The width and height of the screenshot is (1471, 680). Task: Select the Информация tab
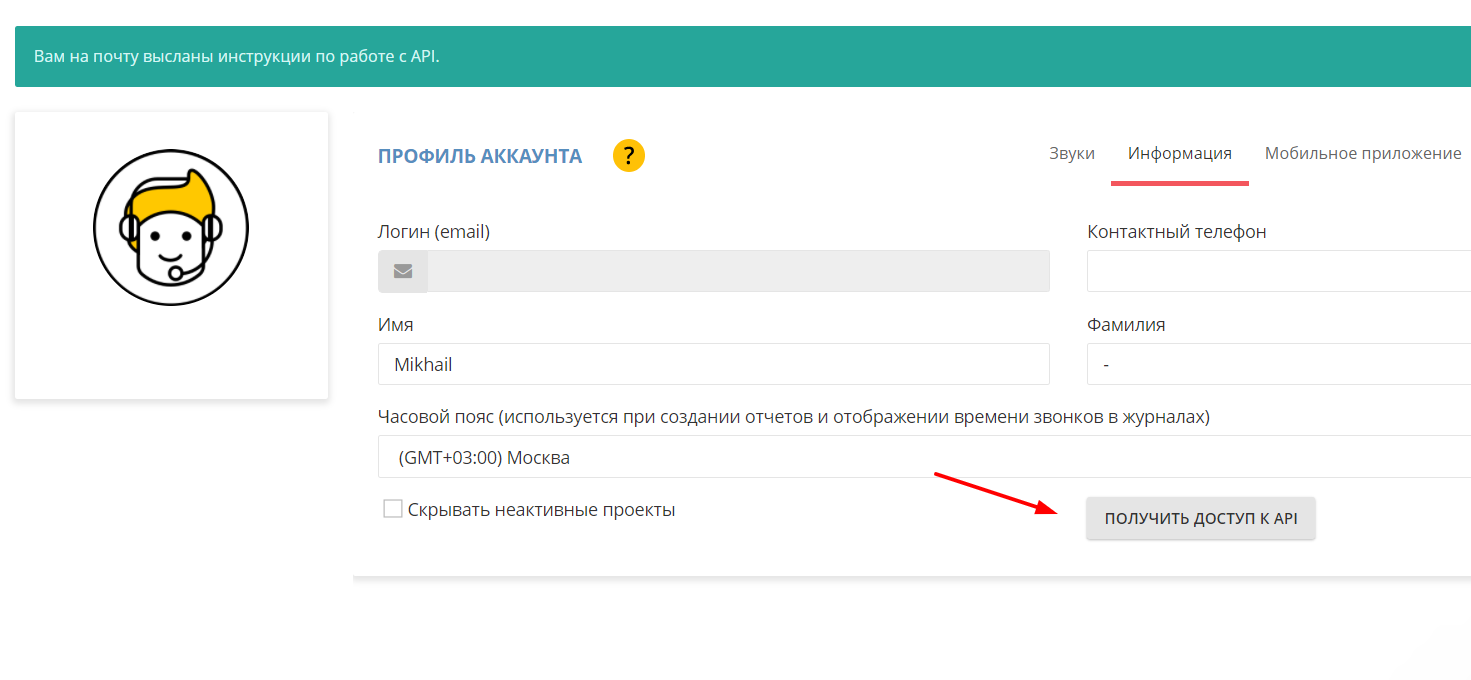pyautogui.click(x=1179, y=154)
